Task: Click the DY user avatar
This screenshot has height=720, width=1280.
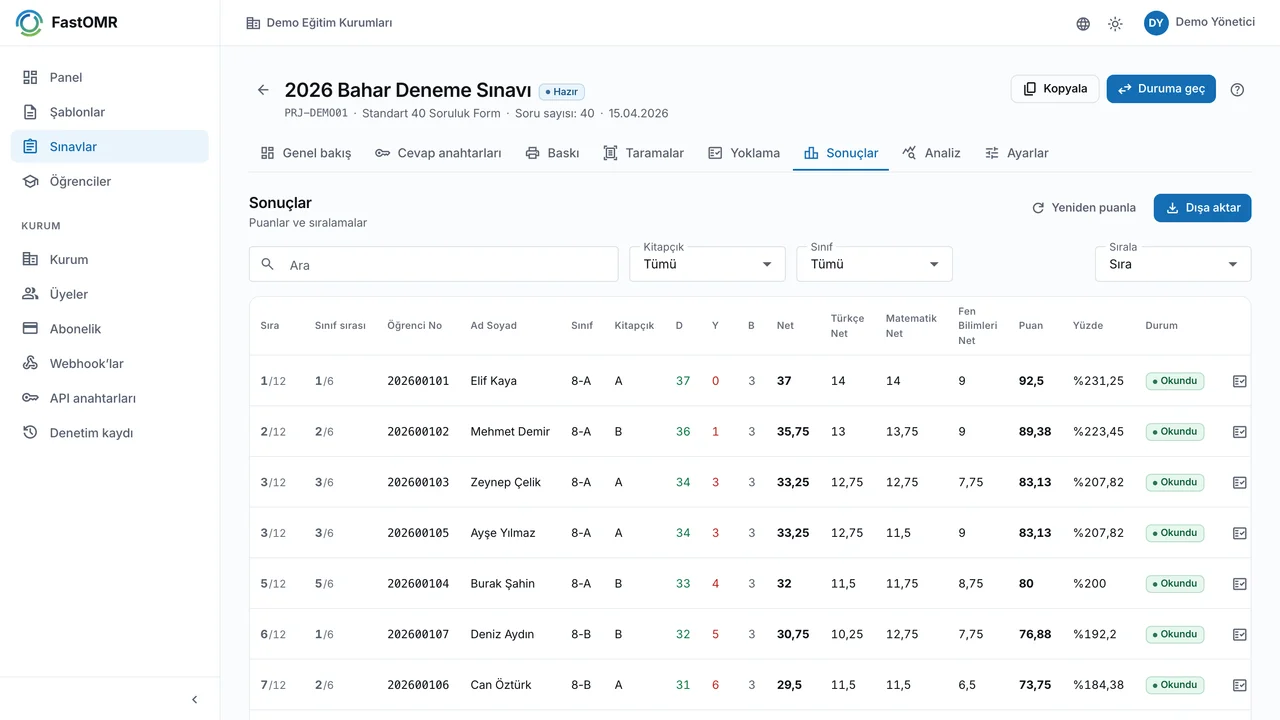Action: tap(1156, 23)
